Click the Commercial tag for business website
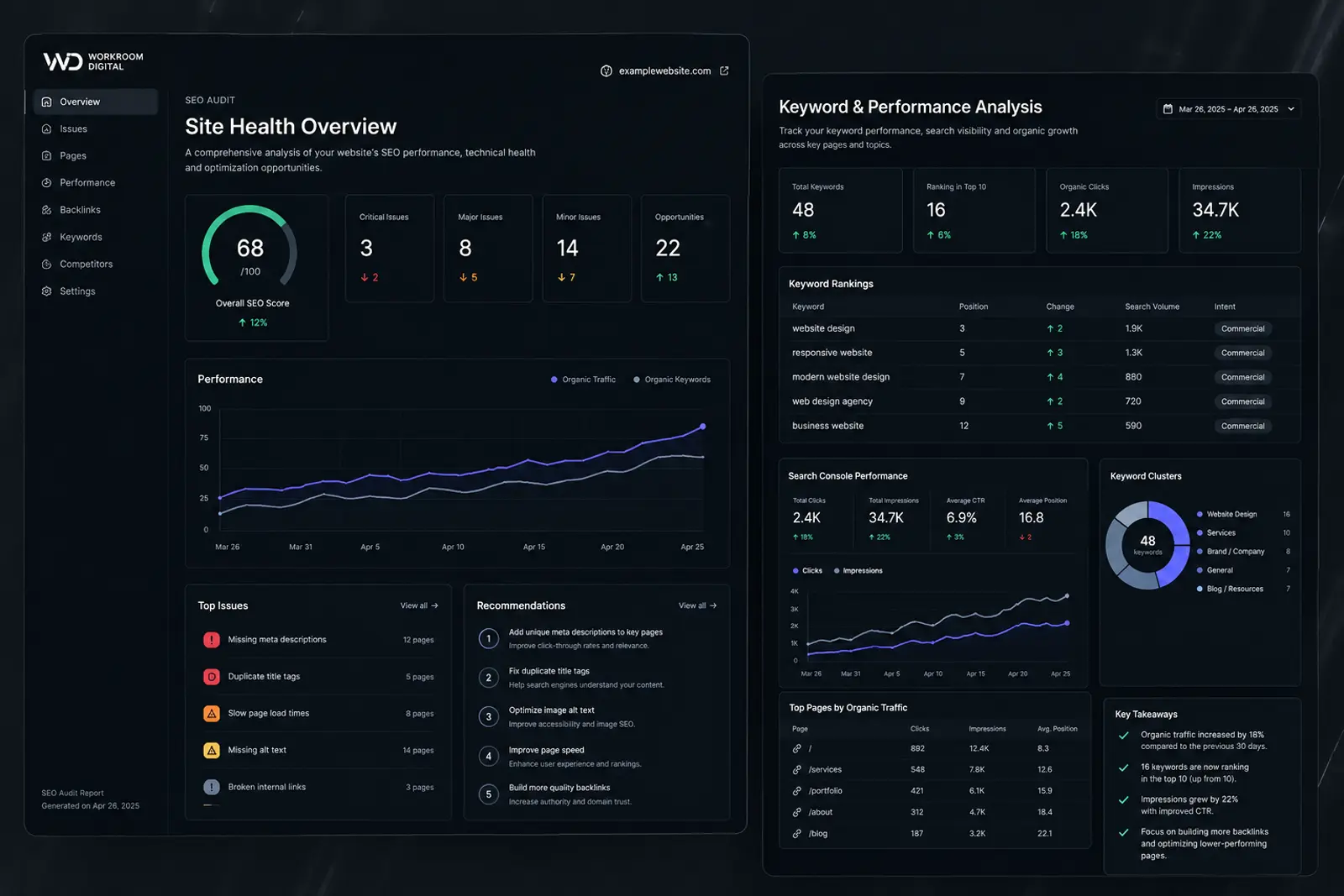 pyautogui.click(x=1242, y=426)
